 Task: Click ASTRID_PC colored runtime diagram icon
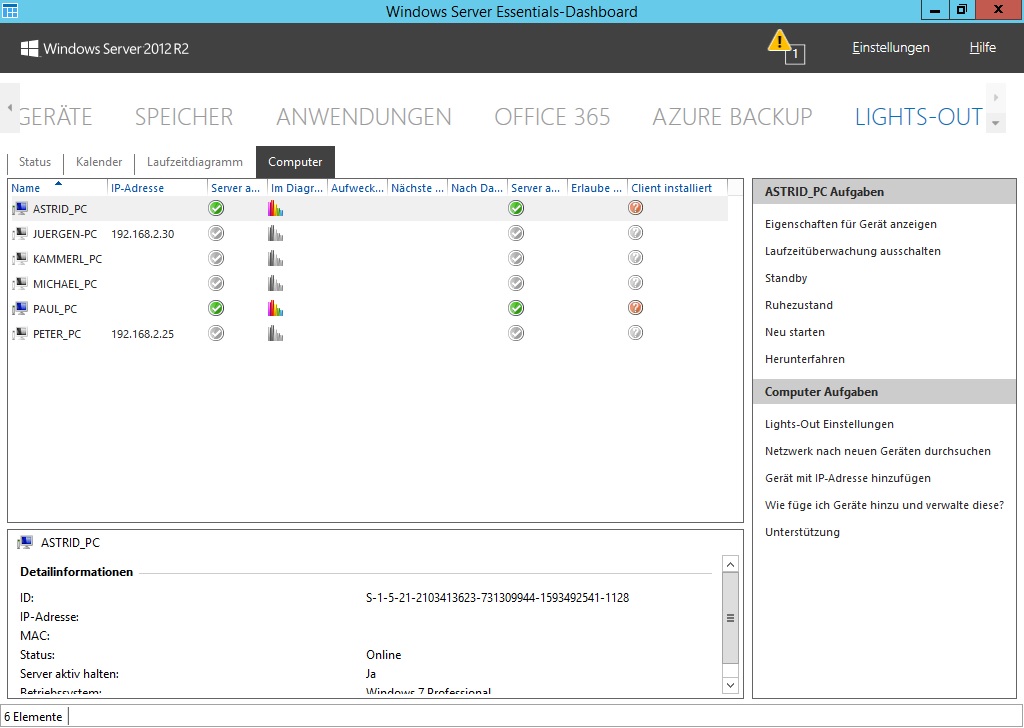[x=276, y=209]
